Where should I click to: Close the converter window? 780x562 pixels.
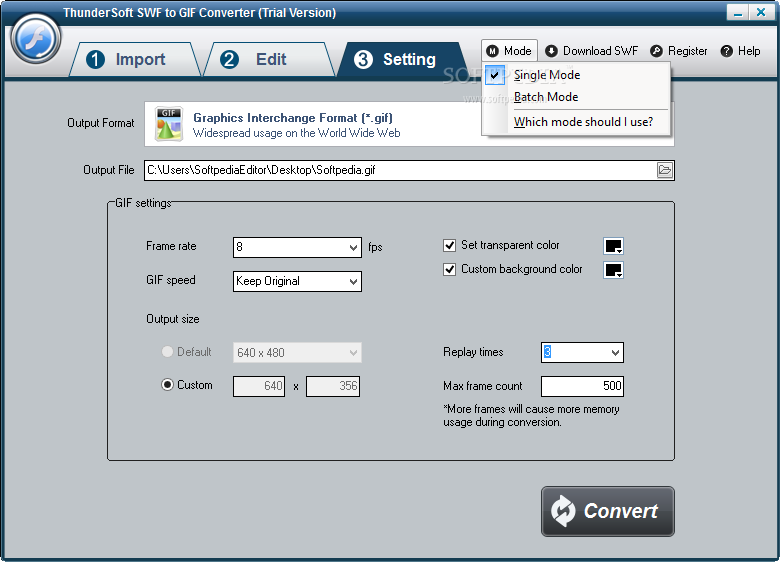coord(761,12)
